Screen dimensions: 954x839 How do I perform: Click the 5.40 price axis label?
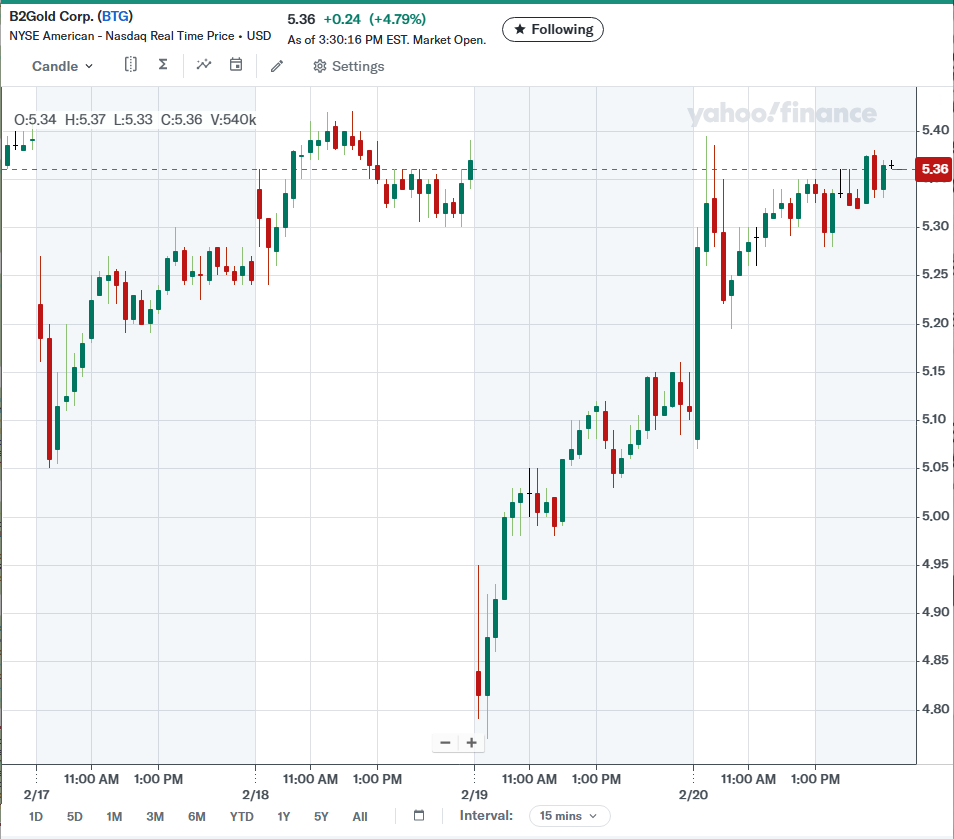point(935,130)
